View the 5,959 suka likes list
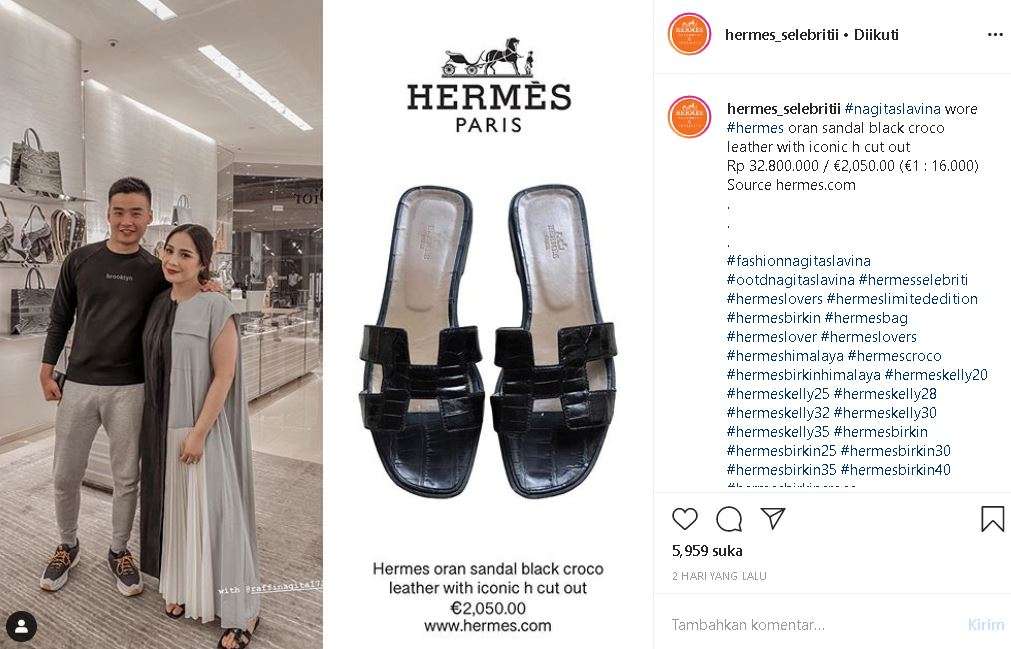 coord(707,551)
